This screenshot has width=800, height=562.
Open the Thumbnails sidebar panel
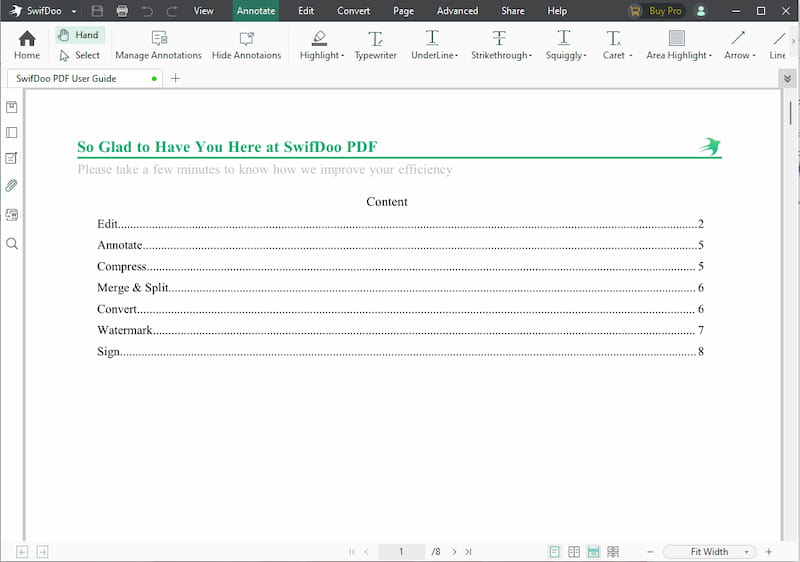(x=12, y=133)
